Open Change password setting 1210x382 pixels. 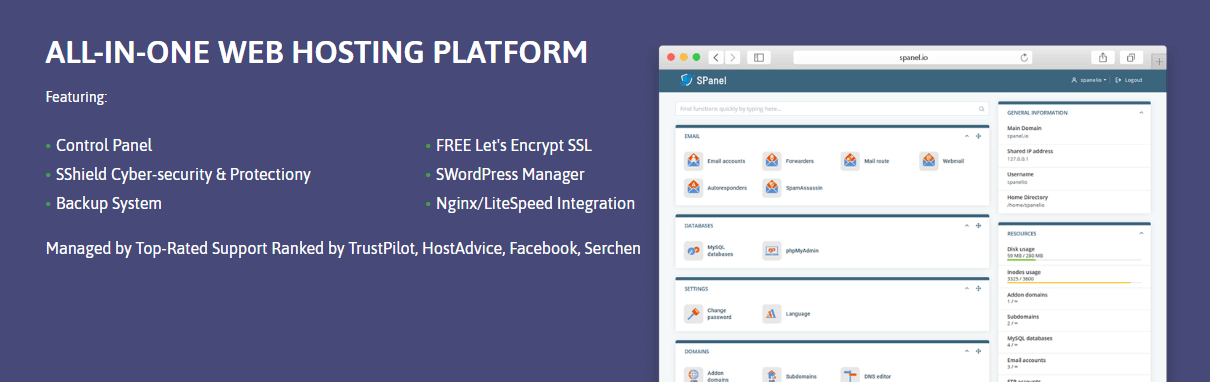click(708, 314)
